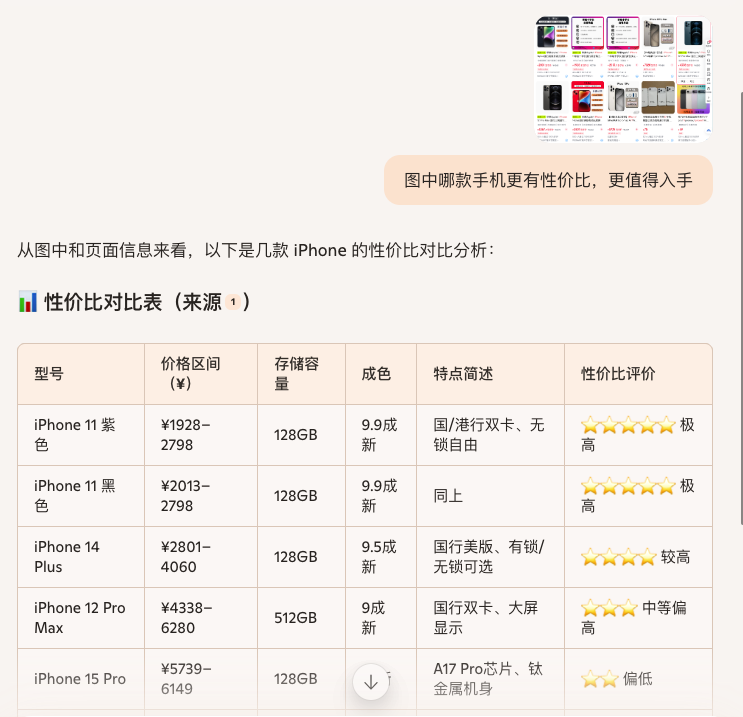Select the iPhone 11 紫色 model cell

(x=81, y=435)
